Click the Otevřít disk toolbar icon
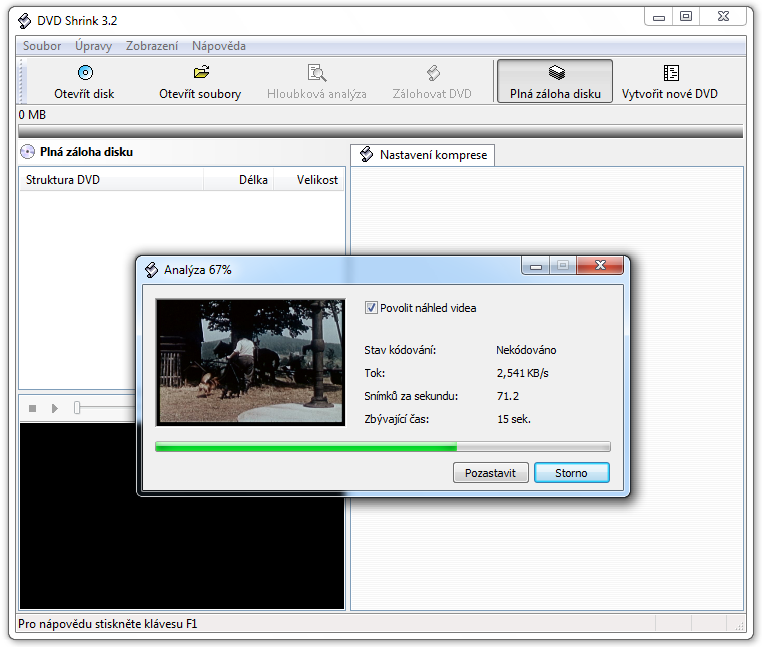The width and height of the screenshot is (762, 647). point(86,73)
